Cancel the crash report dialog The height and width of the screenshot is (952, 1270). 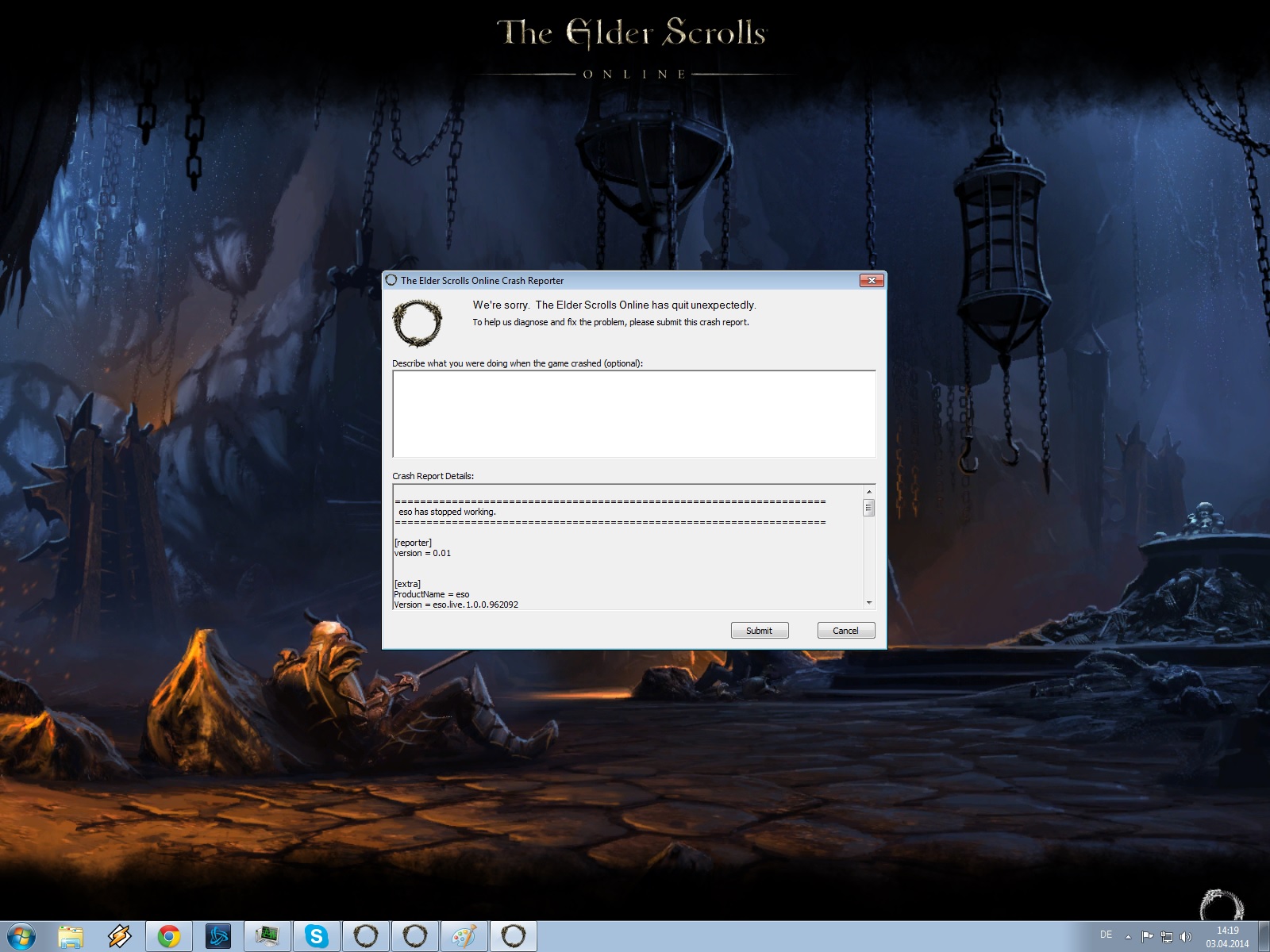(x=845, y=631)
